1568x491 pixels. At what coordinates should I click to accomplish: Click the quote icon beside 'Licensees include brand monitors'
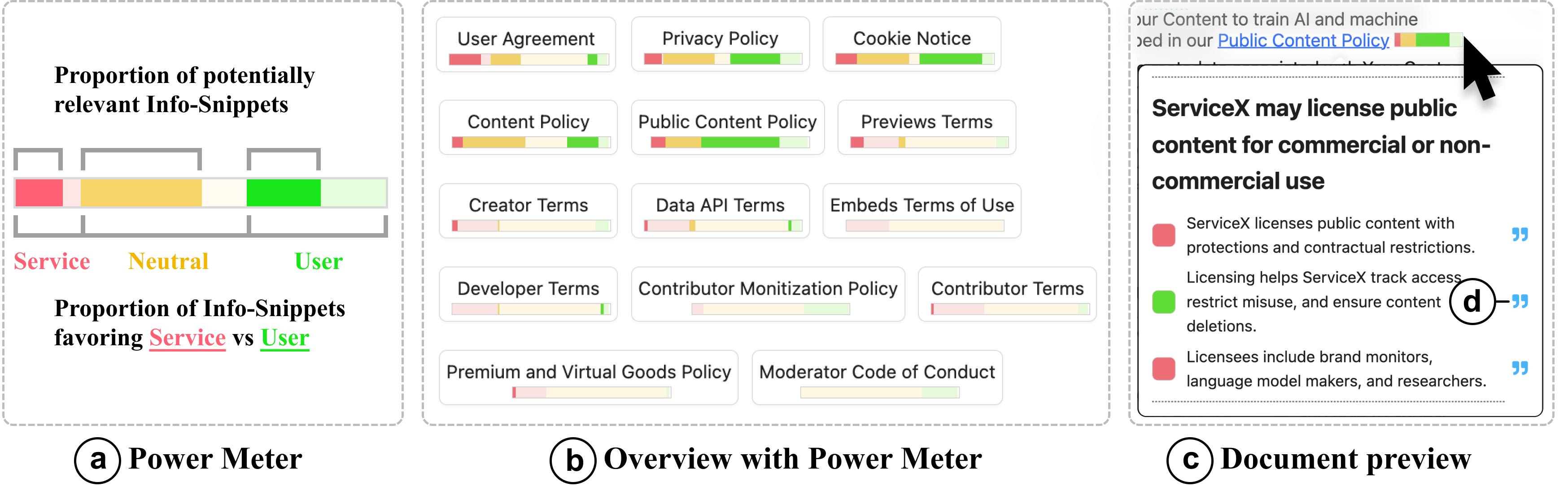[1520, 368]
